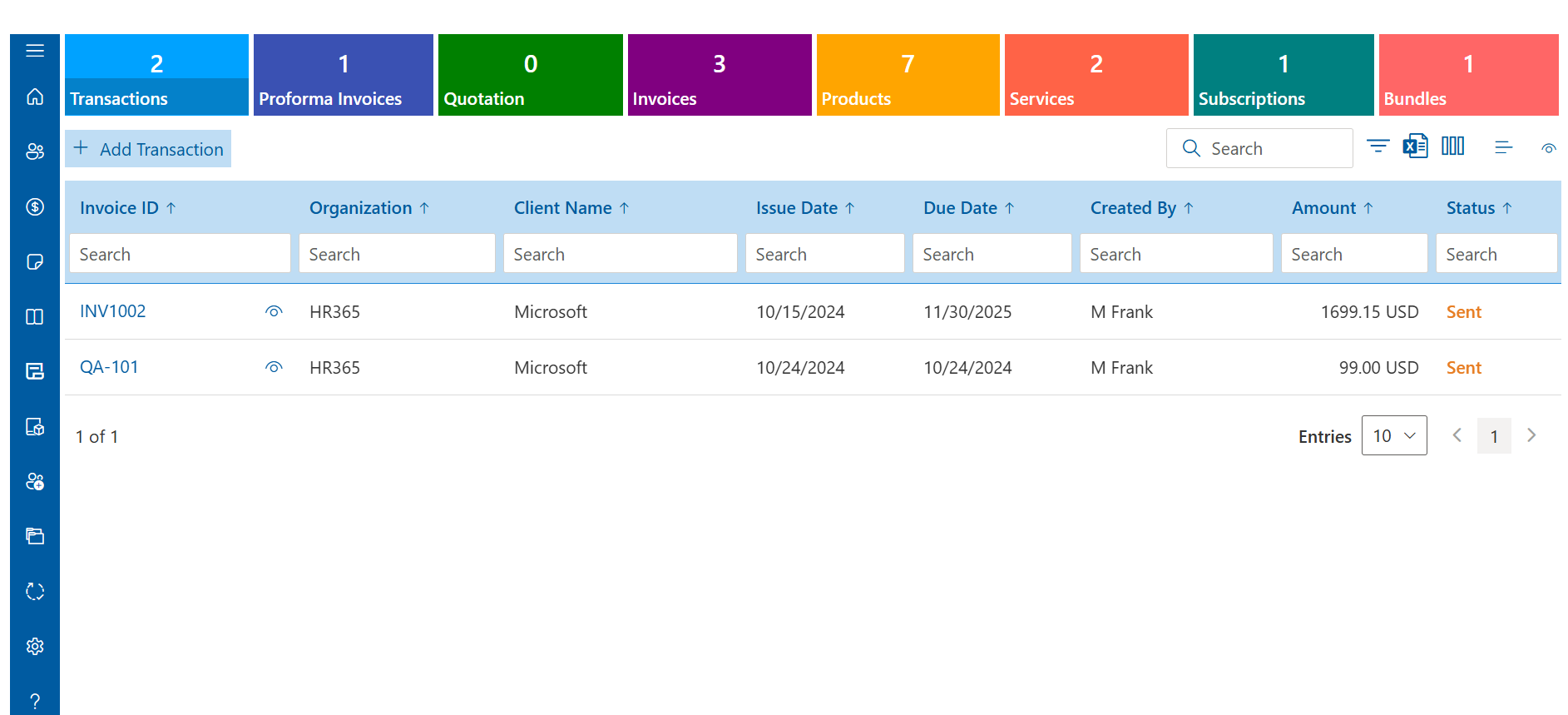Click the Add Transaction button
1568x715 pixels.
pyautogui.click(x=148, y=149)
